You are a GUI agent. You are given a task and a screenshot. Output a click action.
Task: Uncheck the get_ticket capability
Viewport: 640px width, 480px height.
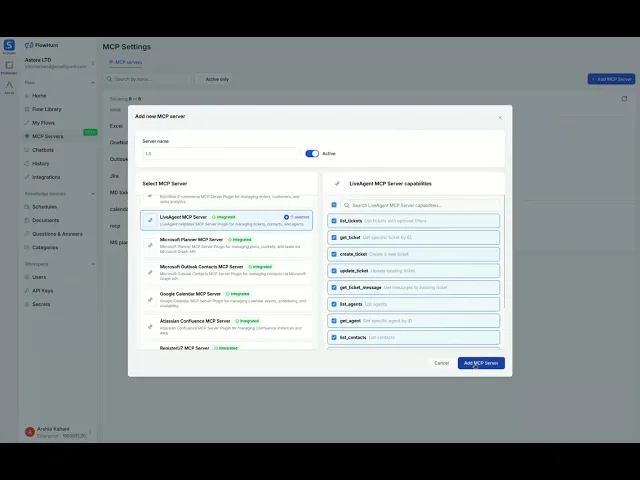pyautogui.click(x=334, y=238)
